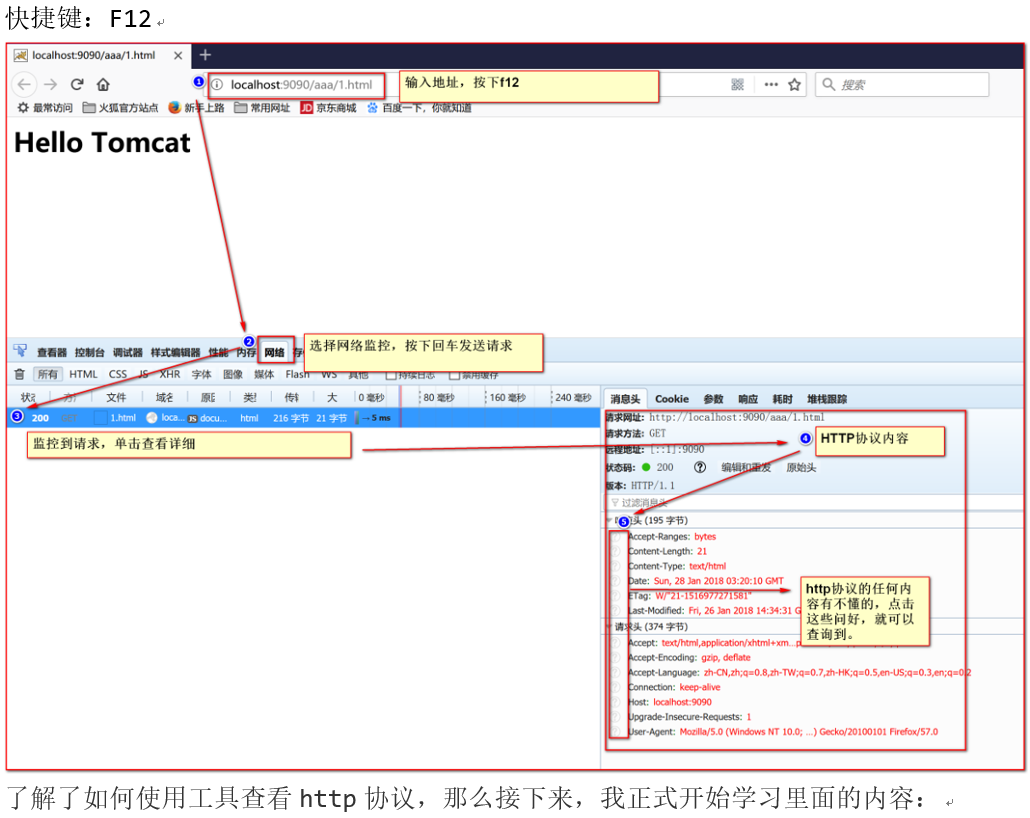Open the 性能 devtools tab
This screenshot has width=1030, height=818.
[217, 352]
